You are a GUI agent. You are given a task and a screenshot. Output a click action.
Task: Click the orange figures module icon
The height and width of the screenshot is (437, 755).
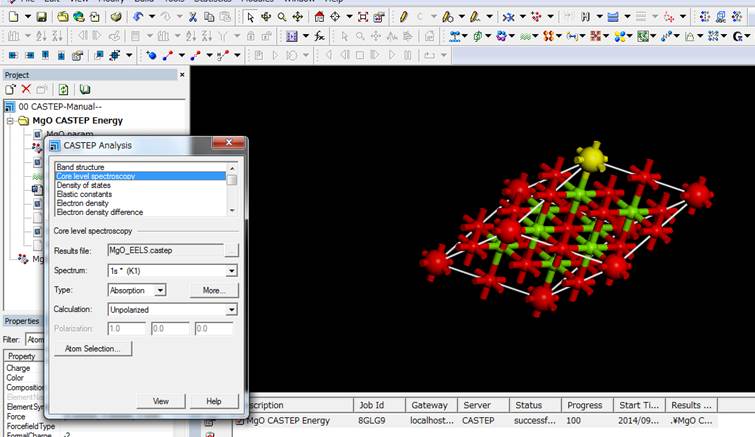point(548,36)
